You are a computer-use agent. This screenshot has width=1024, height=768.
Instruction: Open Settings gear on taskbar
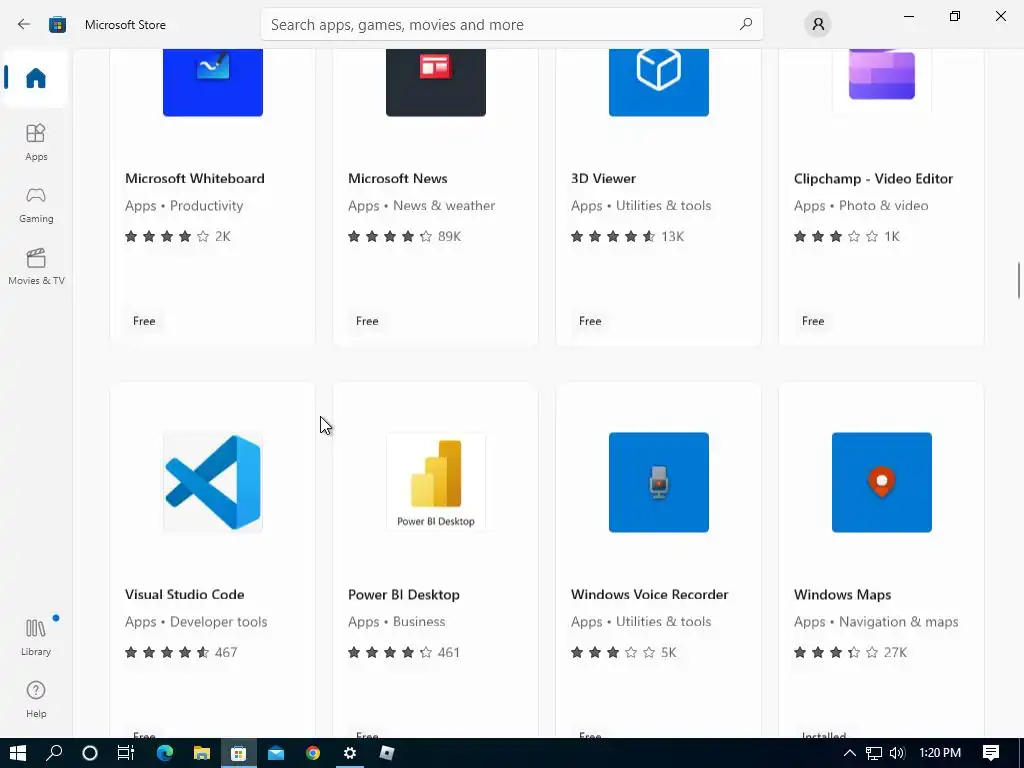pyautogui.click(x=350, y=753)
